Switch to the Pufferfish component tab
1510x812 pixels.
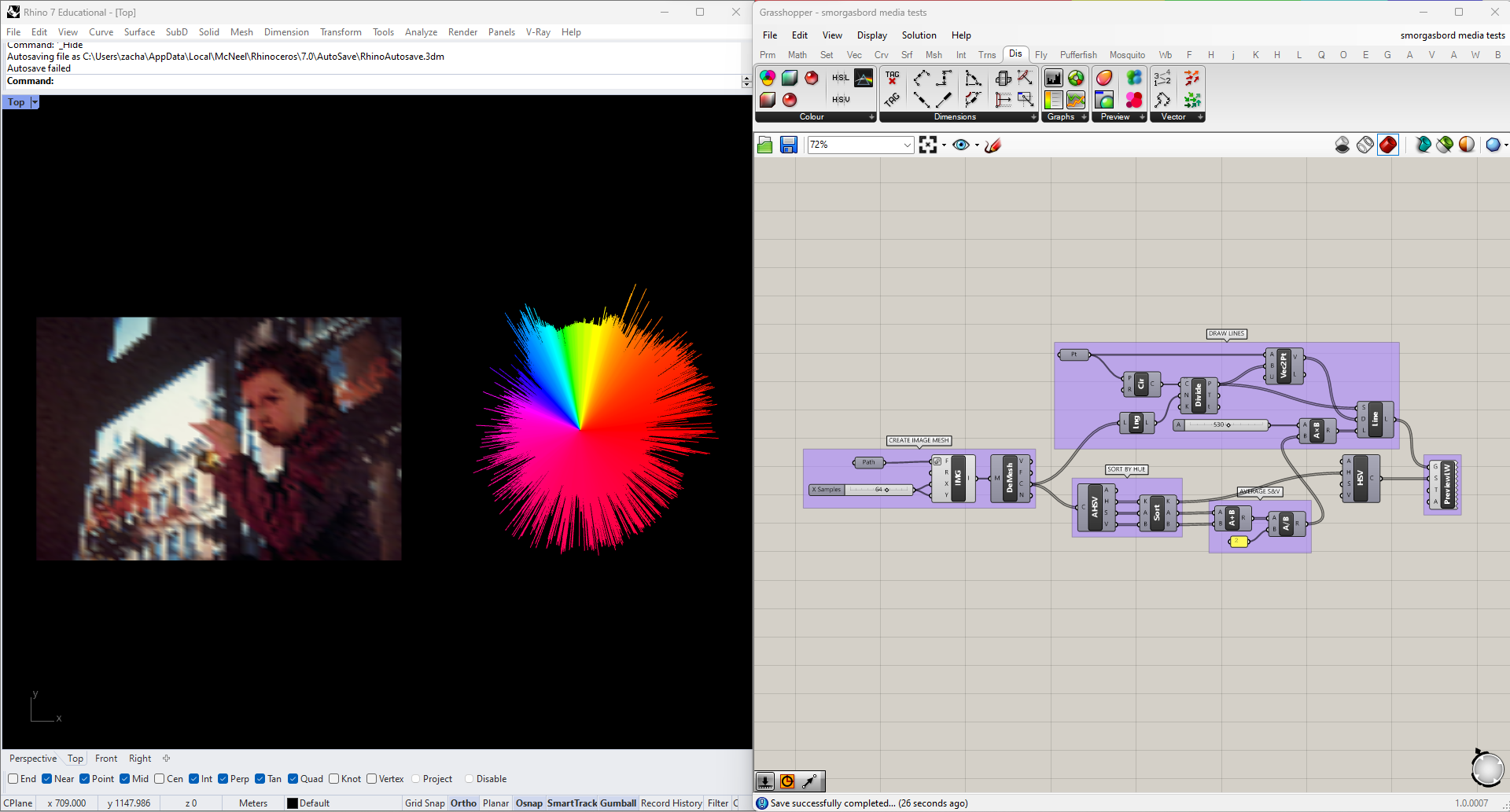1077,55
